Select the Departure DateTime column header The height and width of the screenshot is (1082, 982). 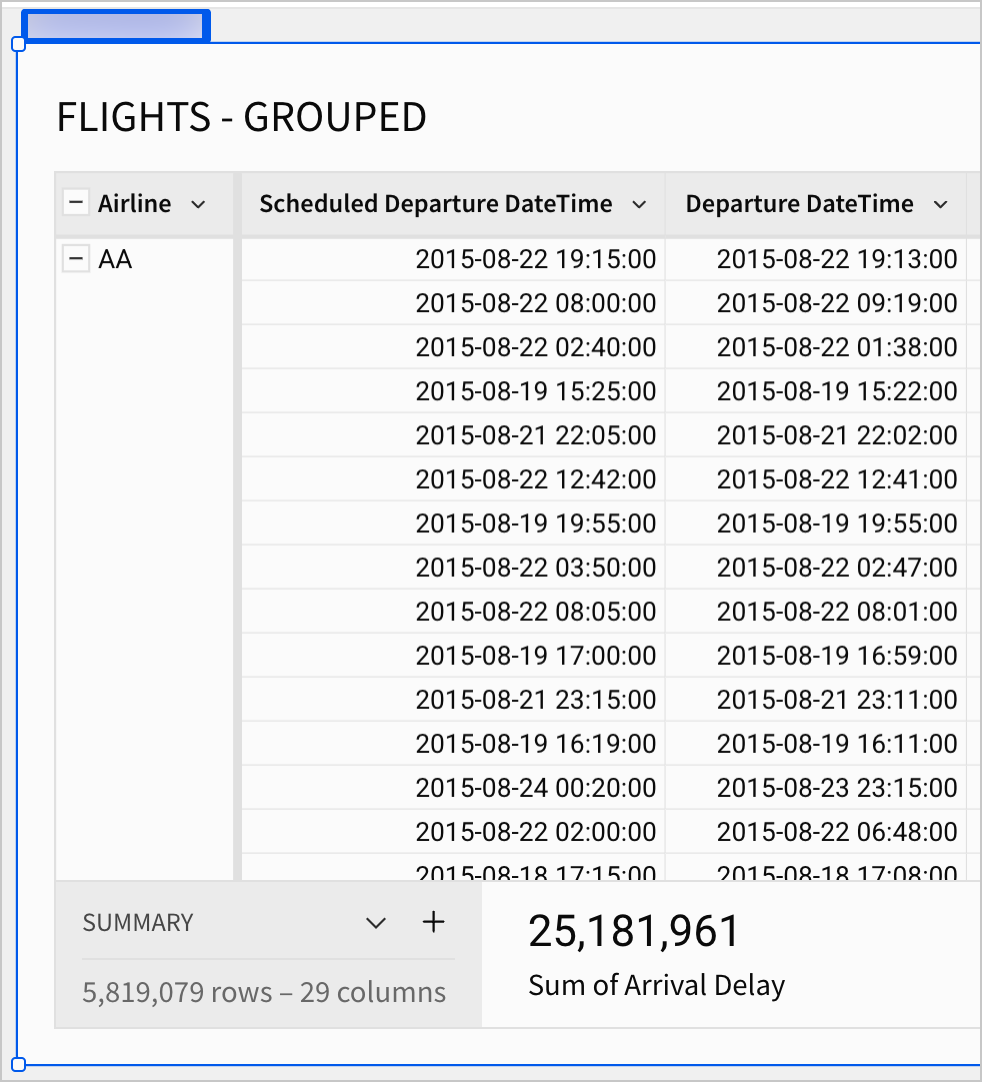[x=799, y=204]
